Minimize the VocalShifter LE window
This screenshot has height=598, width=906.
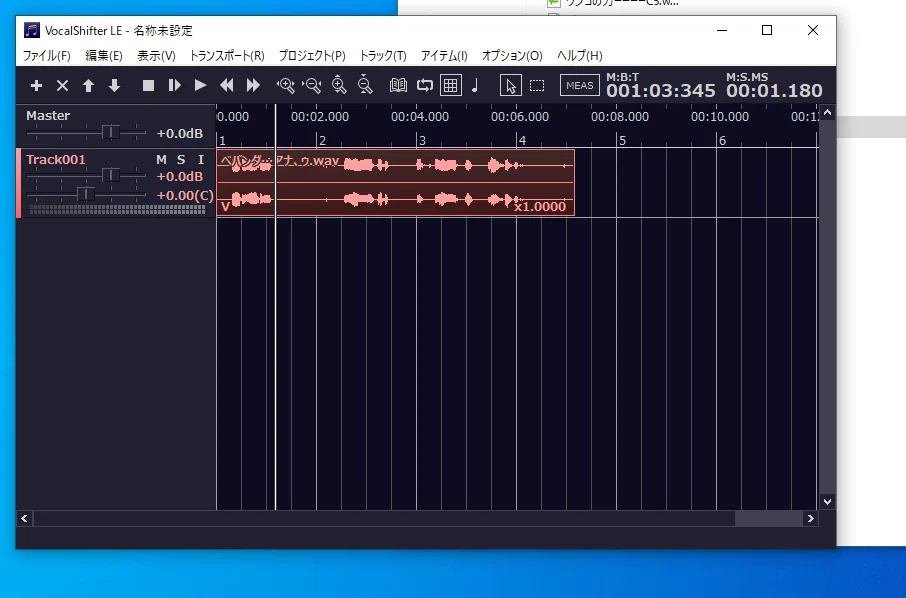[722, 30]
